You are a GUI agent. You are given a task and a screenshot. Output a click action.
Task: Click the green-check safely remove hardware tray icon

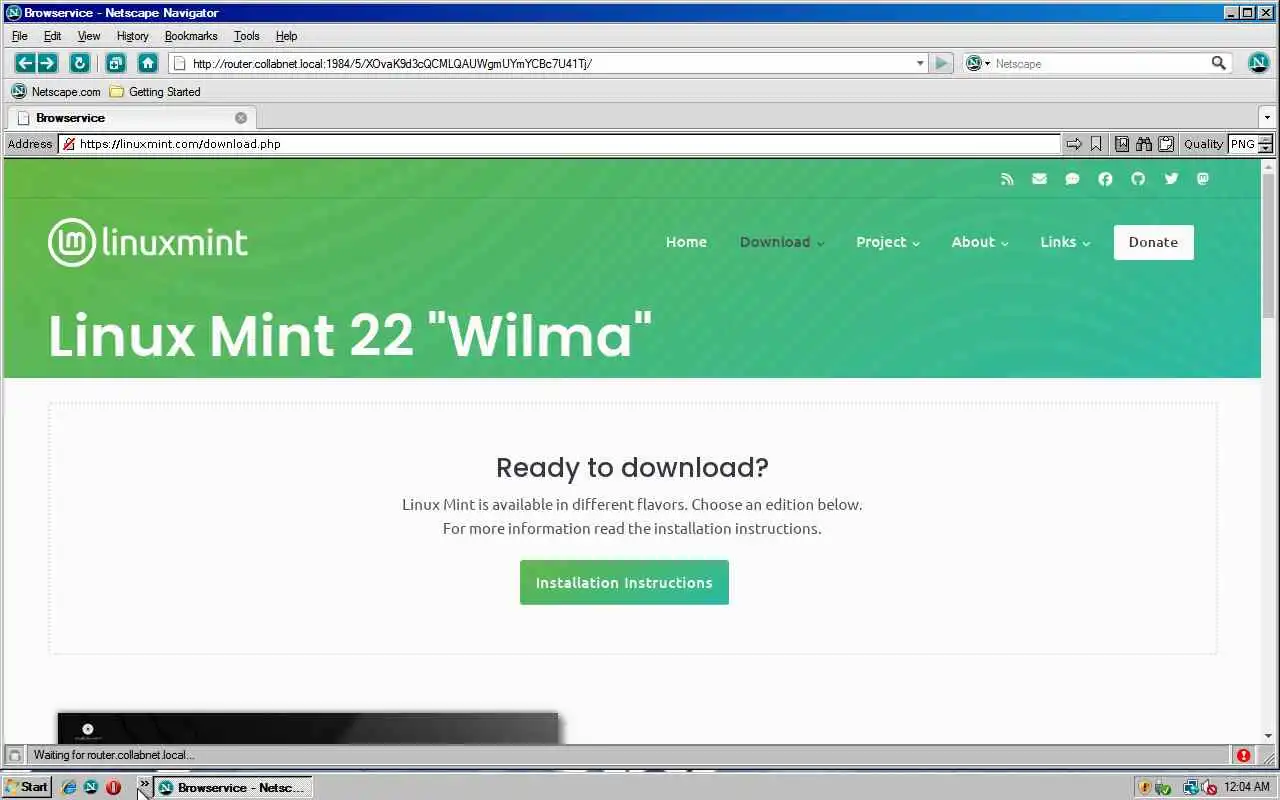tap(1163, 787)
